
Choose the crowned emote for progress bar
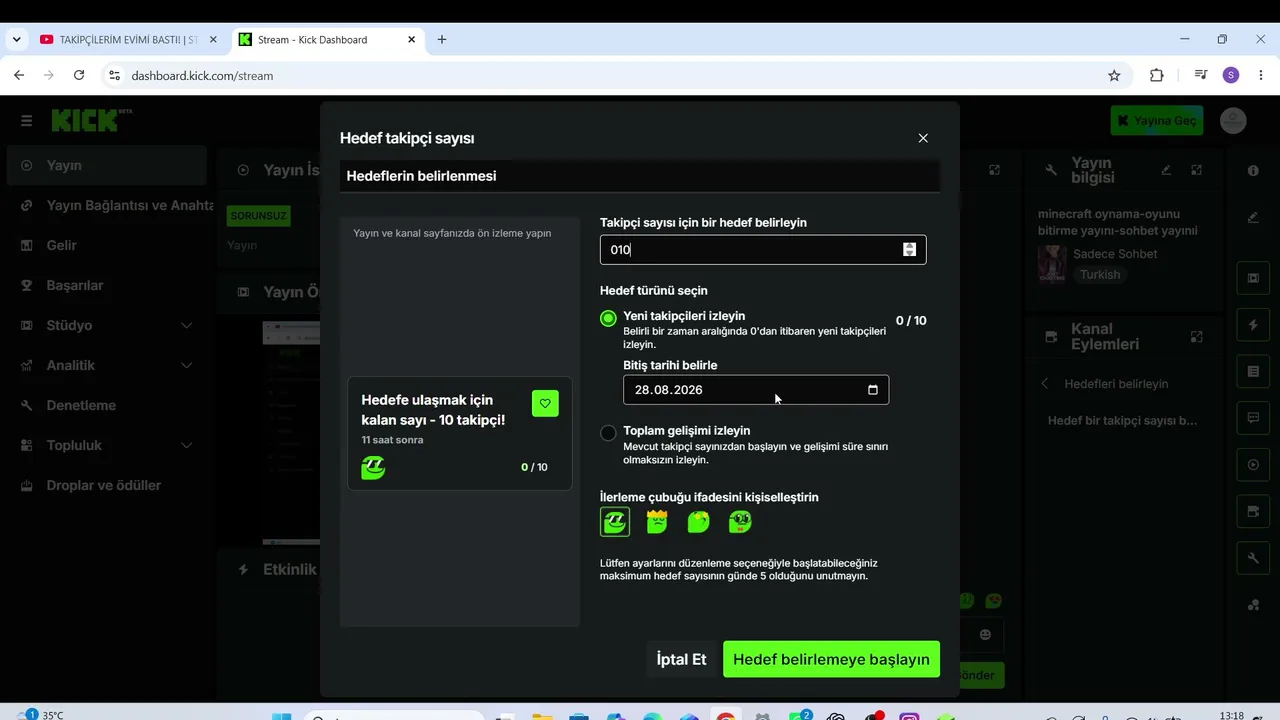657,522
